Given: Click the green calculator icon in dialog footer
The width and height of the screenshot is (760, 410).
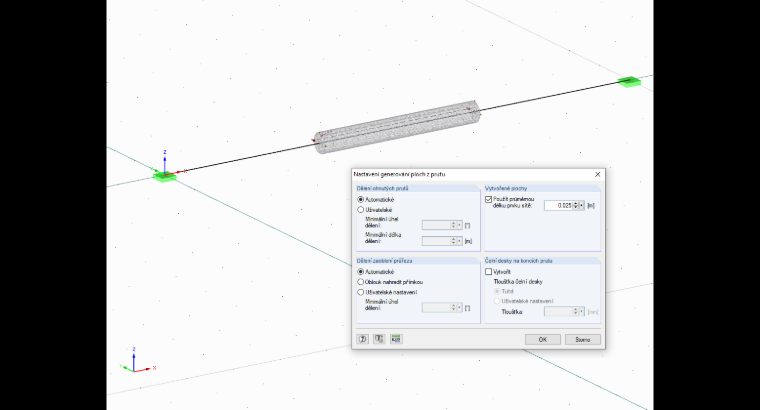Looking at the screenshot, I should tap(396, 339).
